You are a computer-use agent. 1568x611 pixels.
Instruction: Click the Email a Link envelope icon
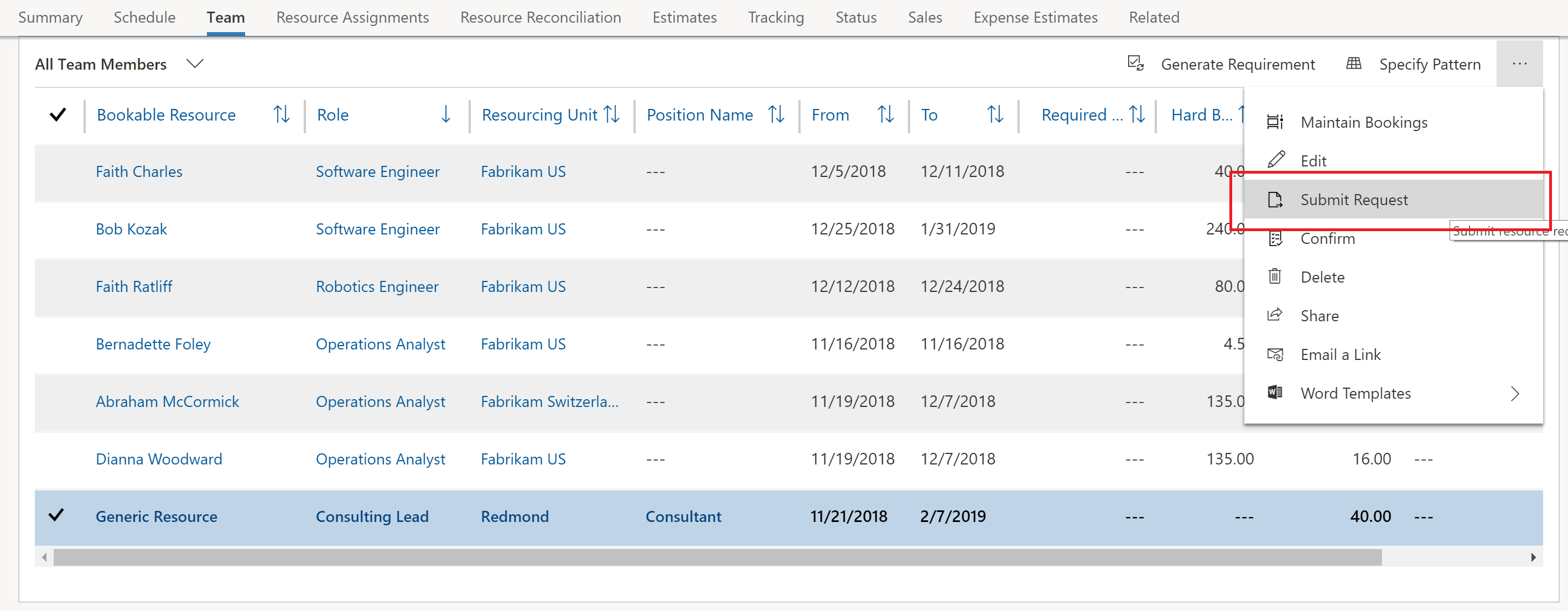(1275, 354)
